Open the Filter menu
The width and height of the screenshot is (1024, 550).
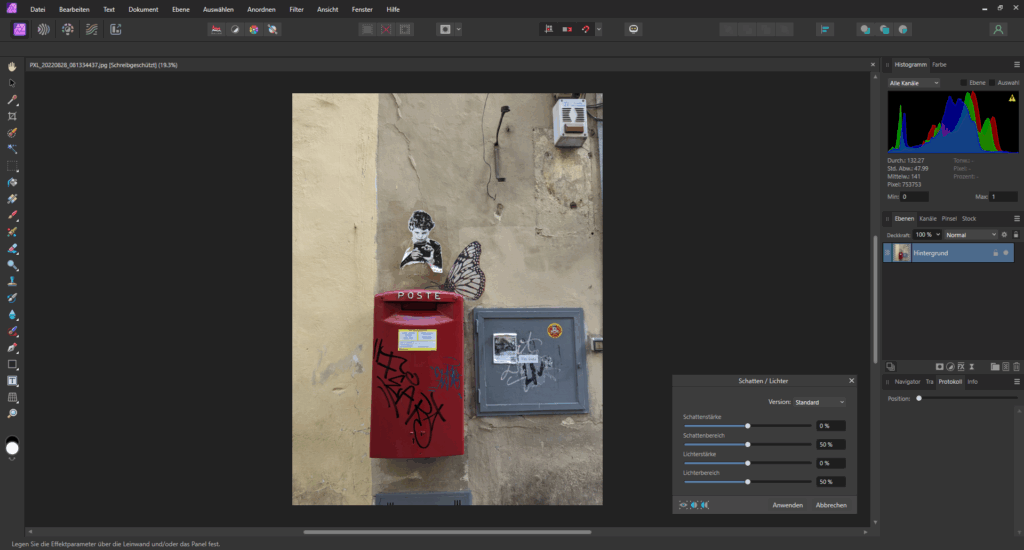pyautogui.click(x=296, y=9)
